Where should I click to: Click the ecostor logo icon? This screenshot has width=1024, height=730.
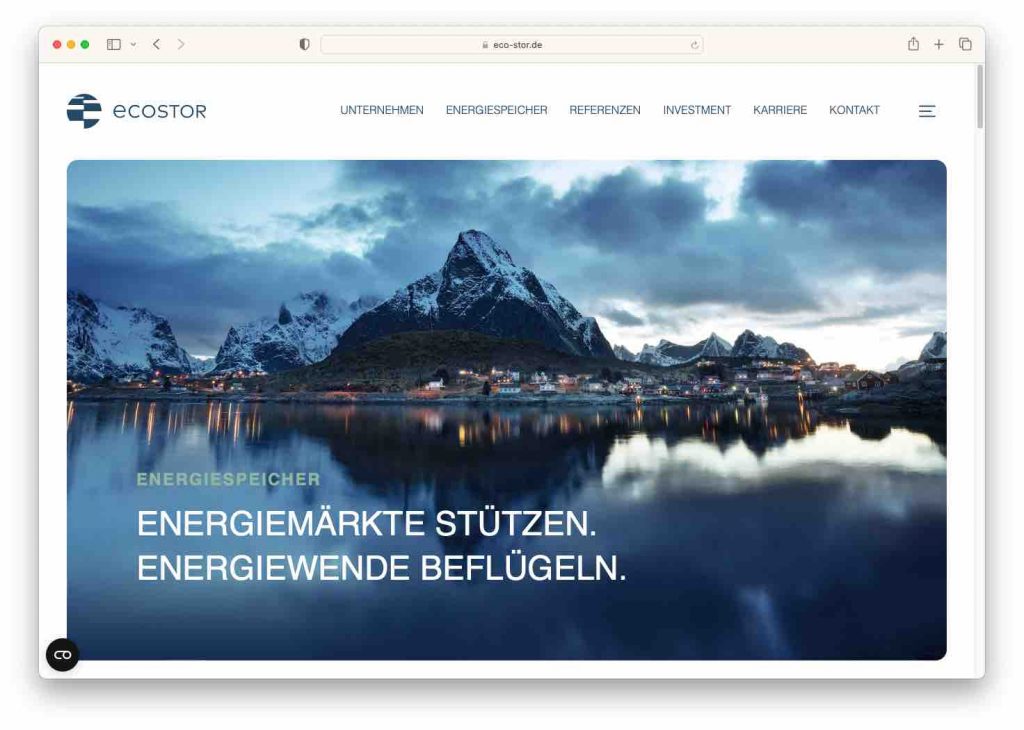click(x=84, y=111)
